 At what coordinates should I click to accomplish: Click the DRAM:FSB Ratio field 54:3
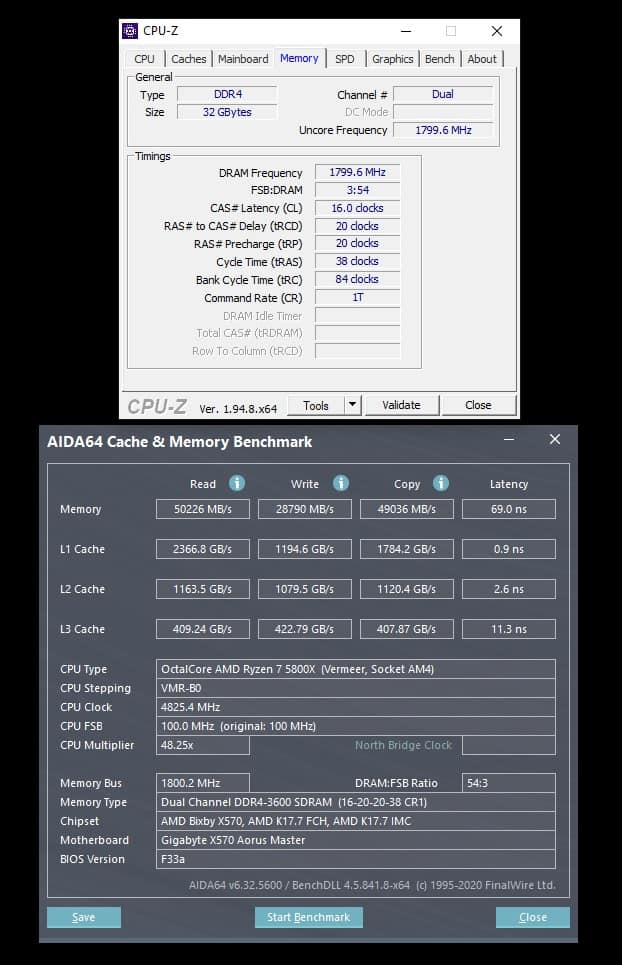[509, 783]
